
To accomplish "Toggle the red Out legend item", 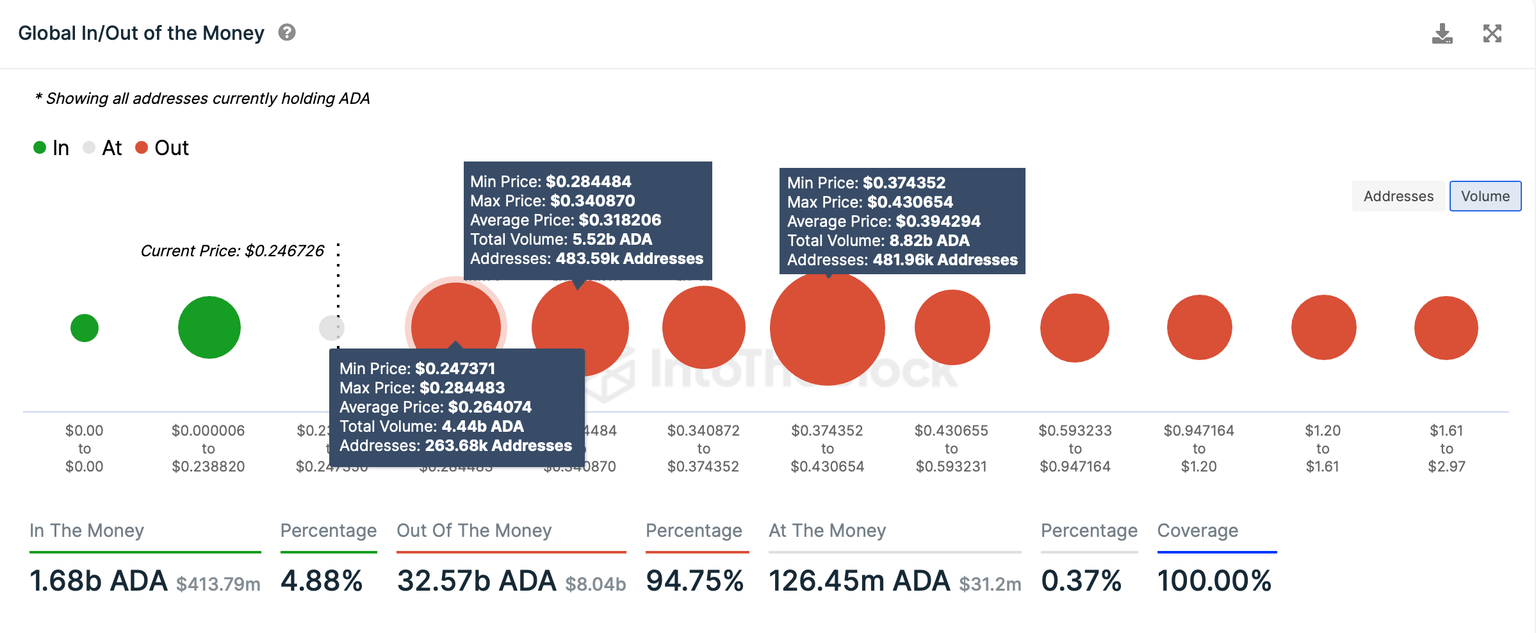I will pyautogui.click(x=162, y=148).
